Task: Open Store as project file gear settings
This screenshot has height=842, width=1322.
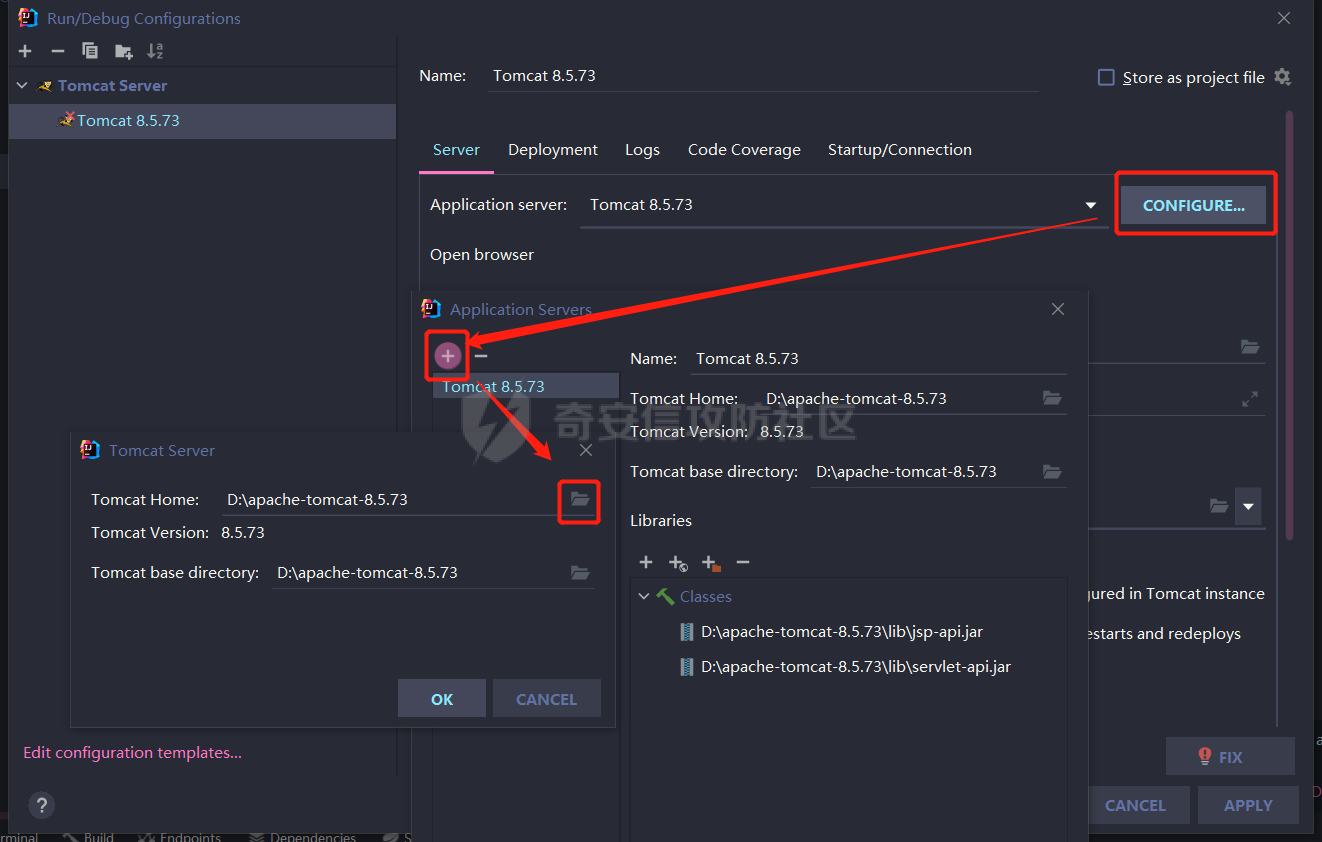Action: point(1283,77)
